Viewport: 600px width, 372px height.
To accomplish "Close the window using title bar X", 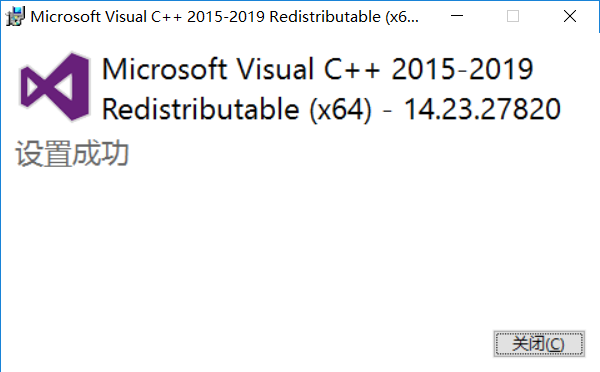I will (570, 16).
